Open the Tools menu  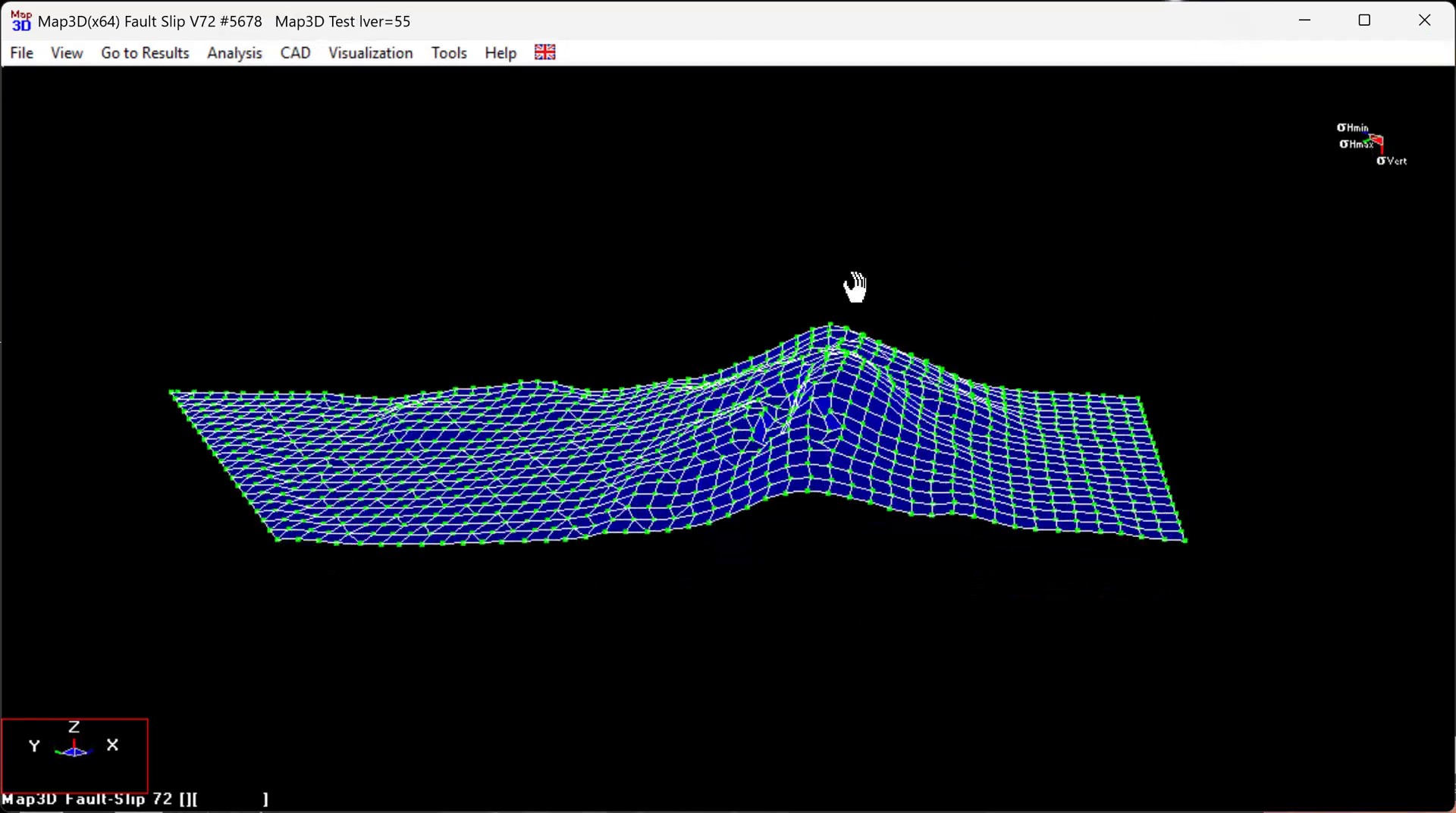(x=449, y=53)
